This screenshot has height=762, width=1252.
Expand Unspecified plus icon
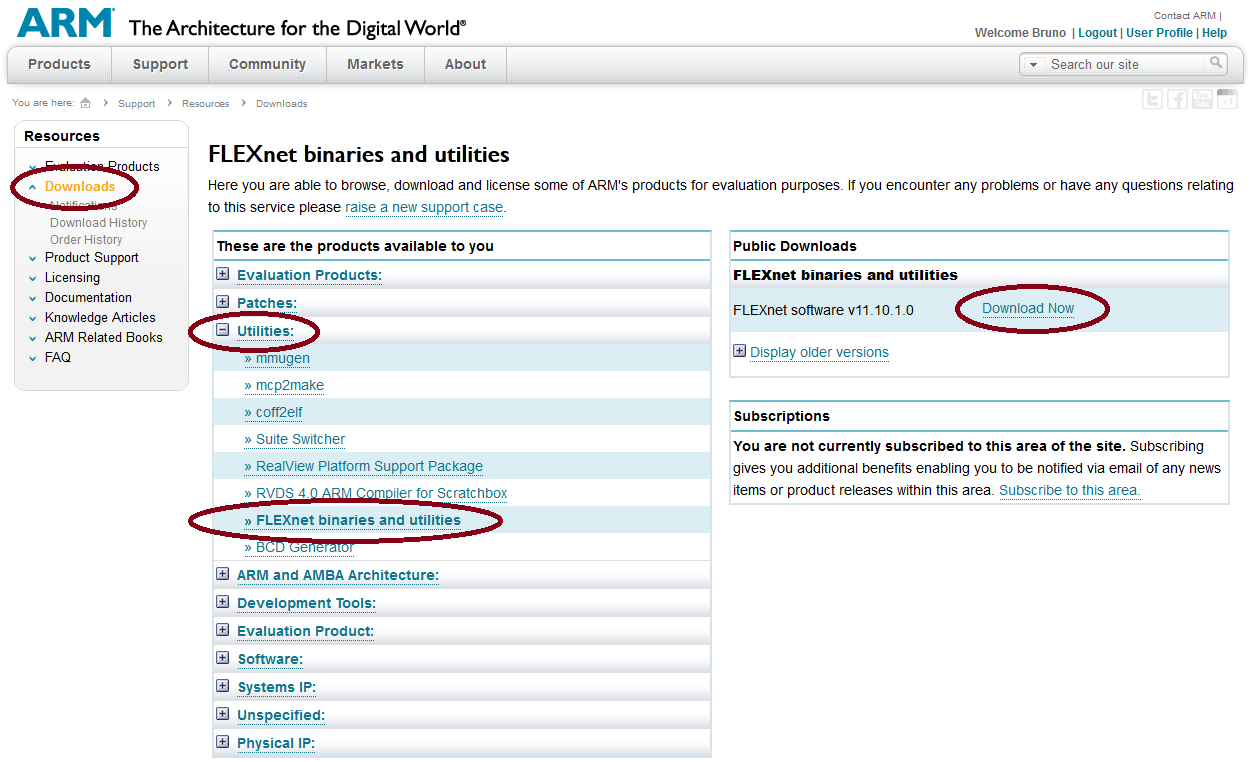223,713
